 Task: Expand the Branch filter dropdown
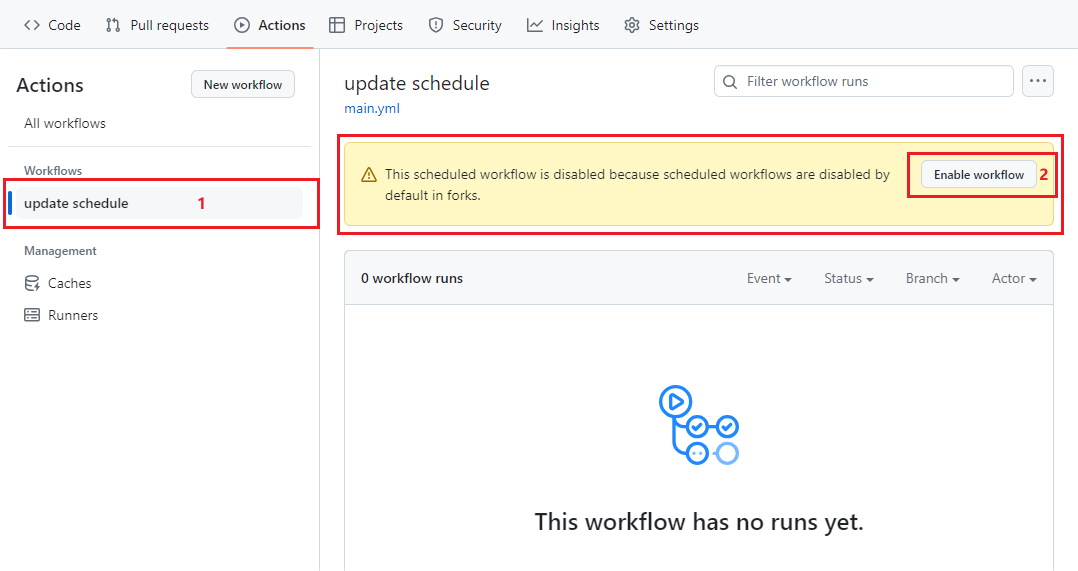(x=932, y=278)
